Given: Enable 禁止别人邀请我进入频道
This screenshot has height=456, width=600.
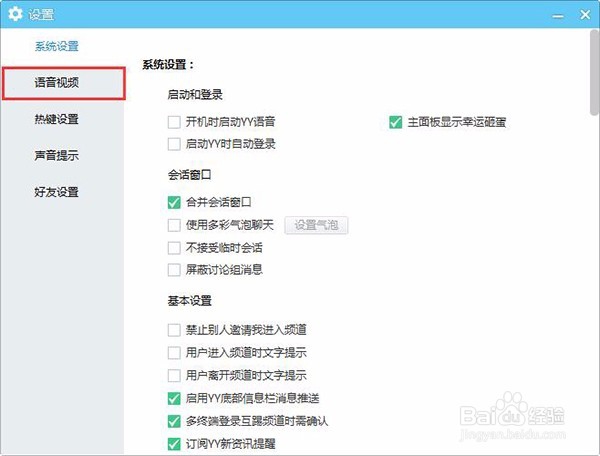Looking at the screenshot, I should tap(174, 330).
